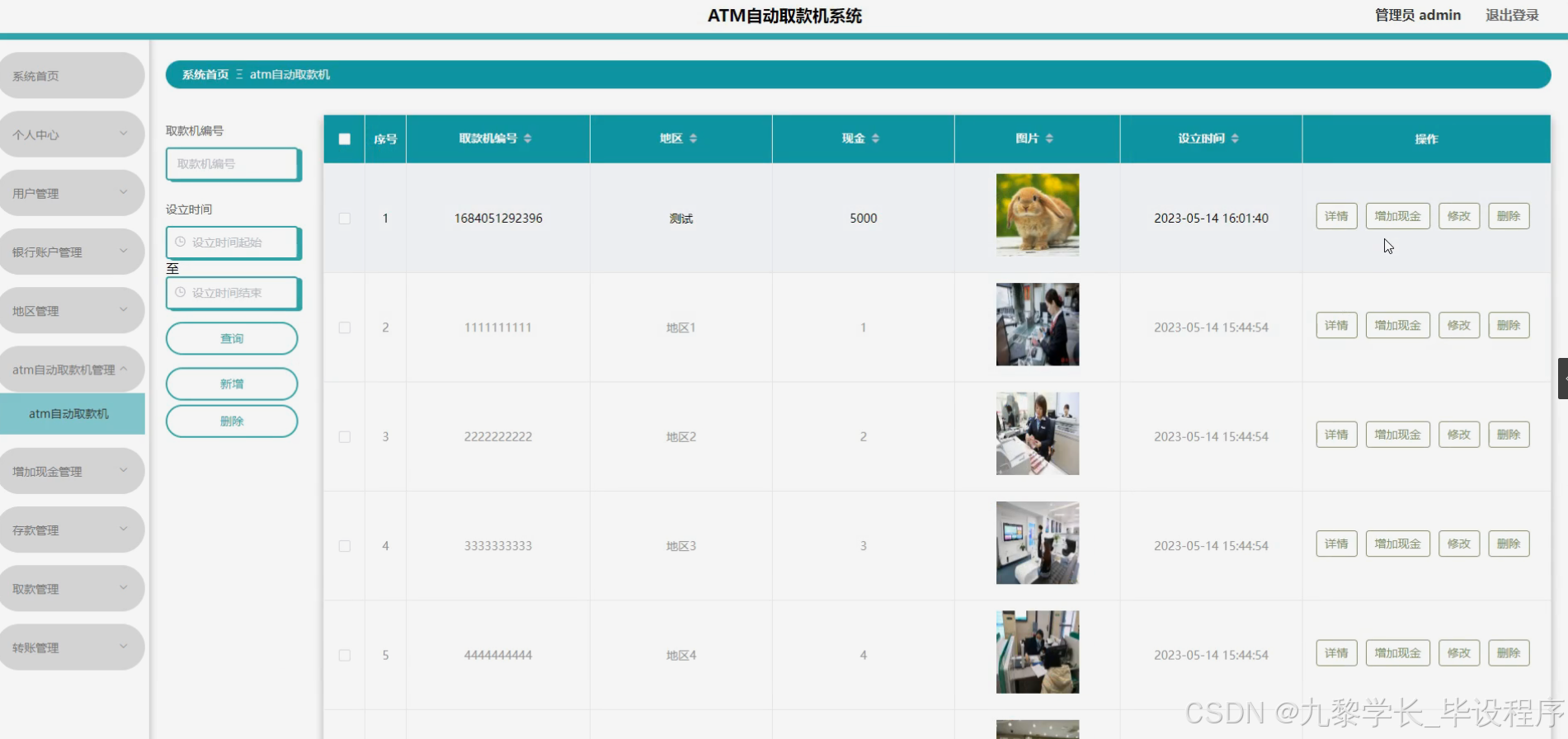Click the sort arrows on 图片 column
The height and width of the screenshot is (739, 1568).
click(x=1049, y=139)
